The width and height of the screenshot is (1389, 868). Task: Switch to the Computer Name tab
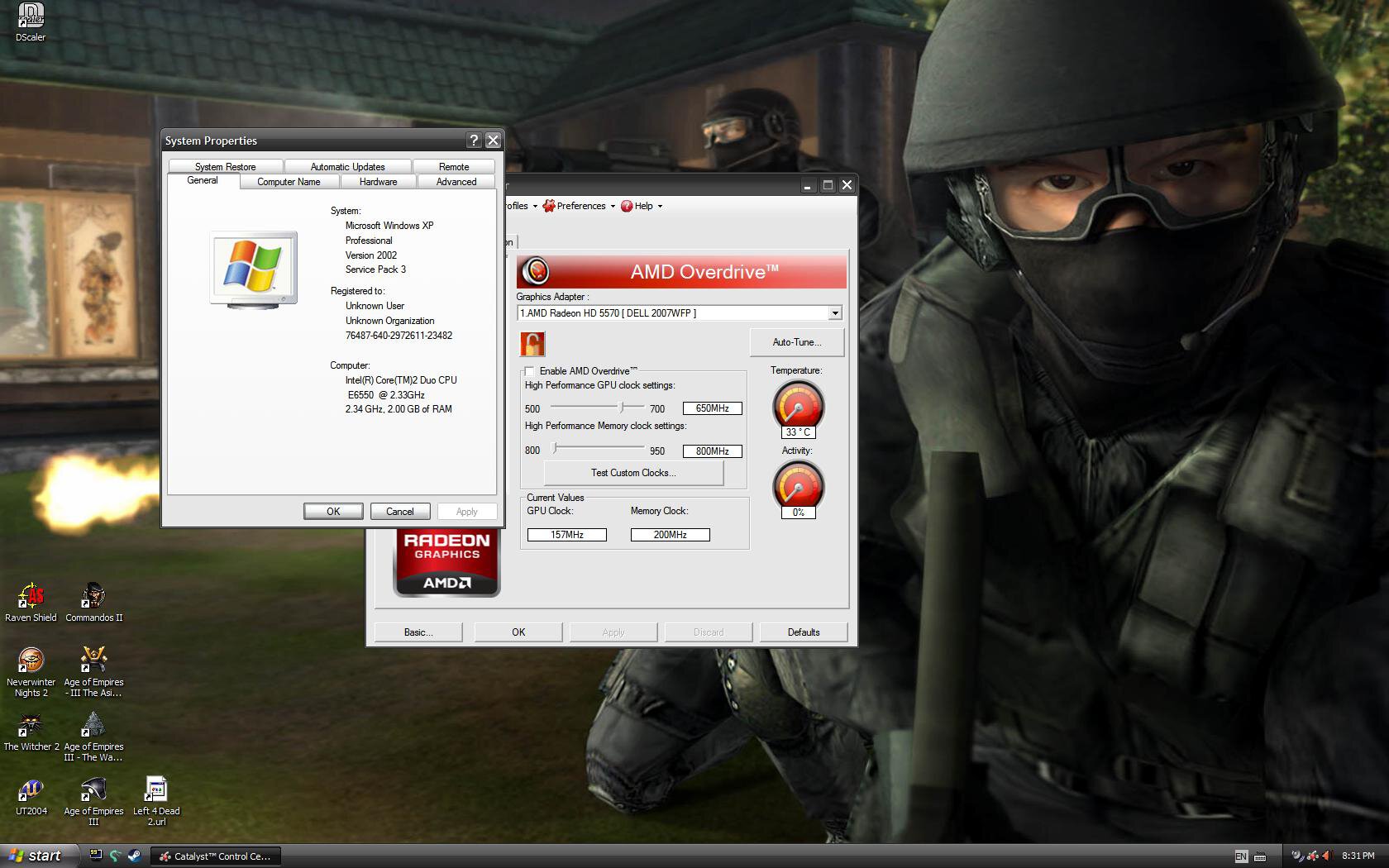(289, 182)
